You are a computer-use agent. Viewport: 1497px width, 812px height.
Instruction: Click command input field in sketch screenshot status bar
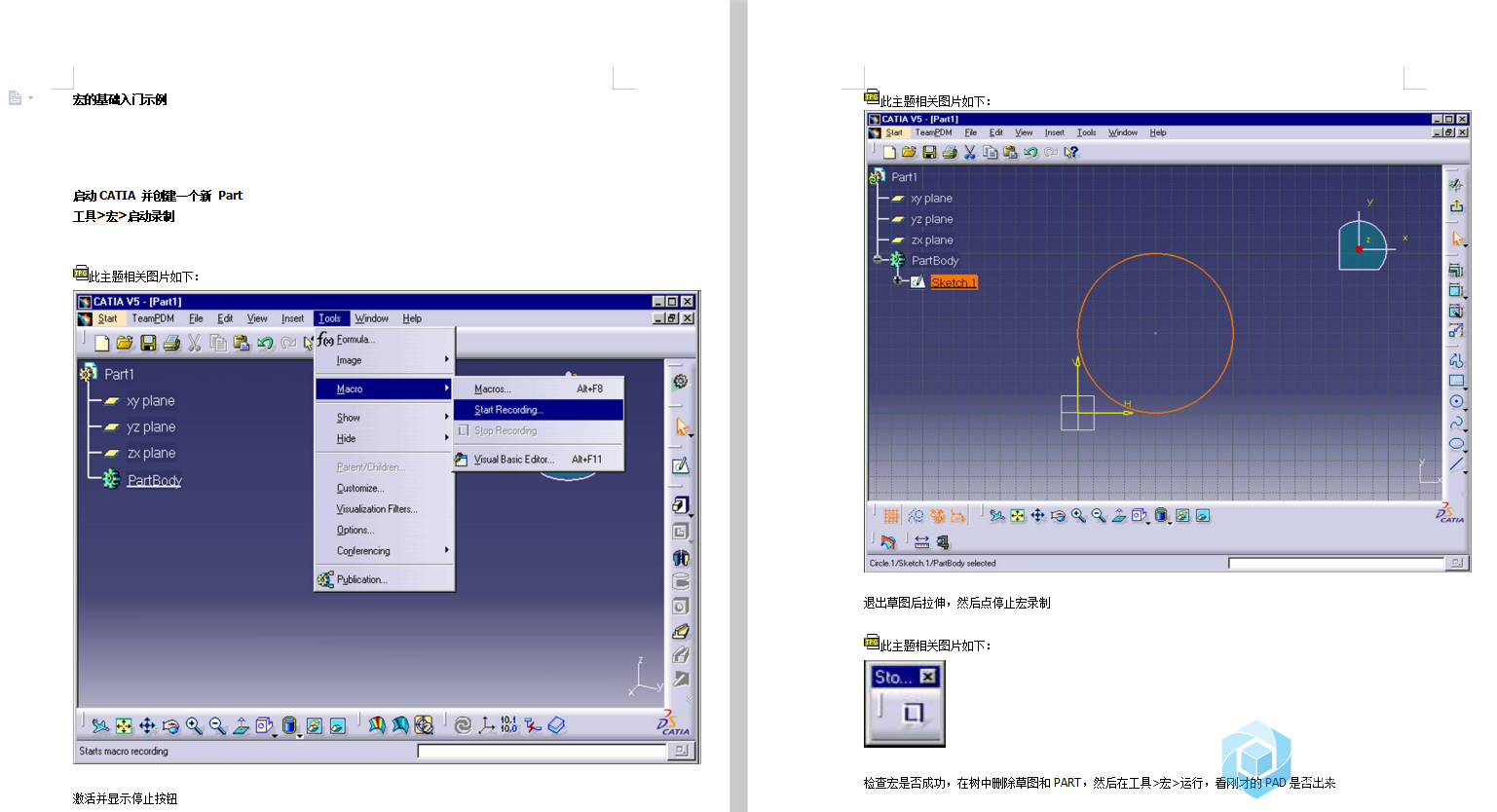(x=1336, y=563)
